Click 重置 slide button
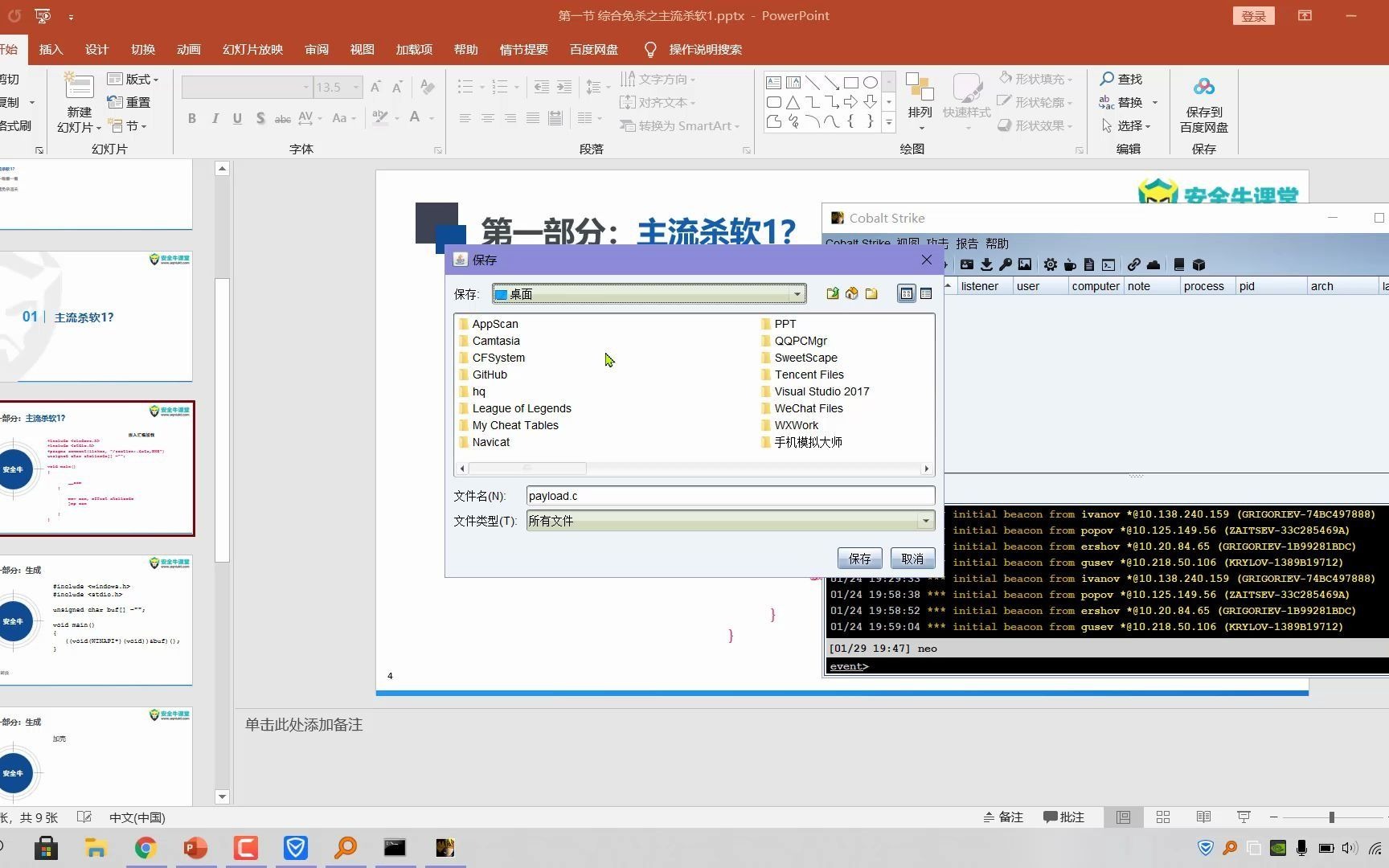 coord(129,102)
